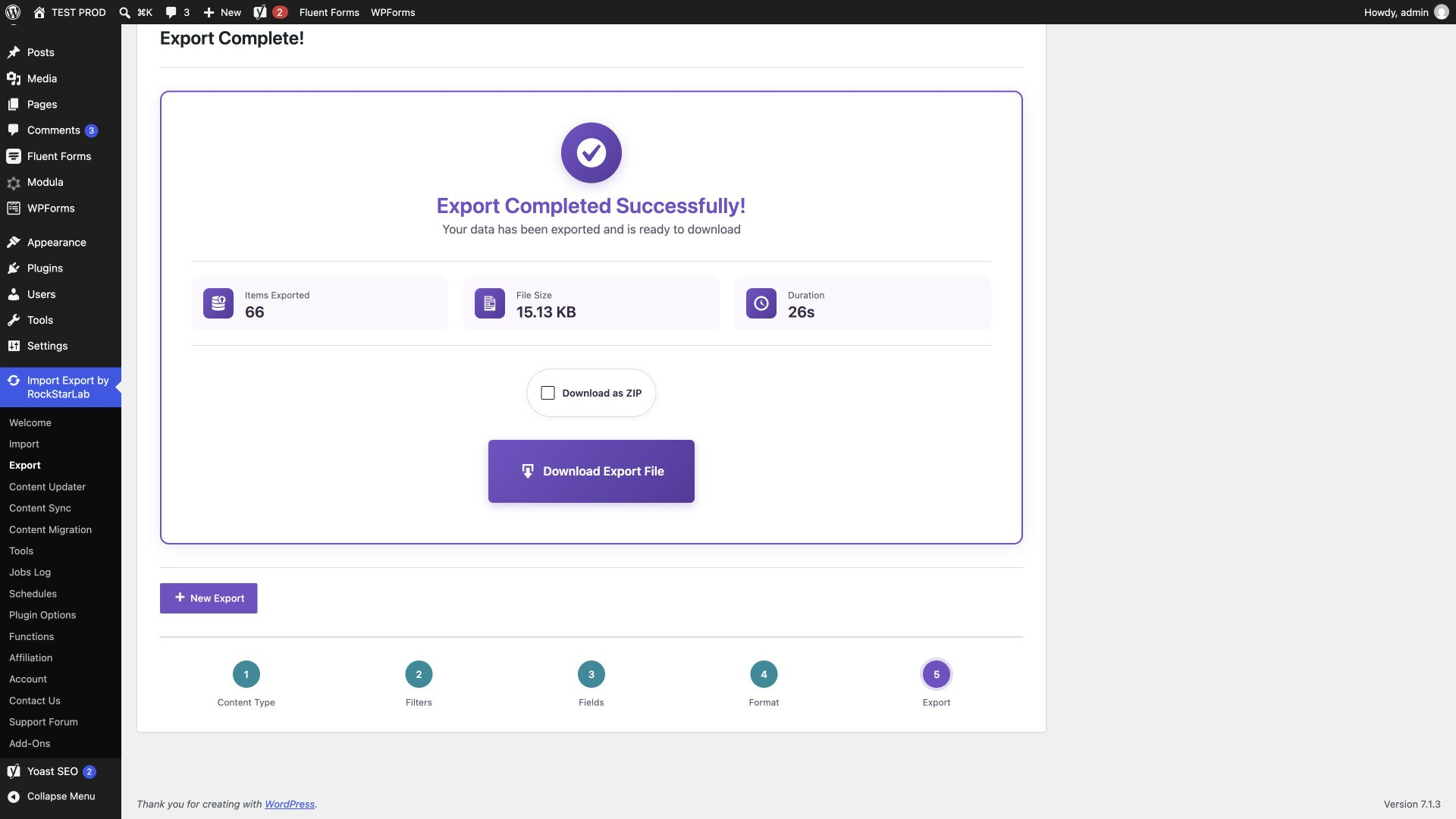The height and width of the screenshot is (819, 1456).
Task: Click the Media icon in sidebar
Action: coord(14,78)
